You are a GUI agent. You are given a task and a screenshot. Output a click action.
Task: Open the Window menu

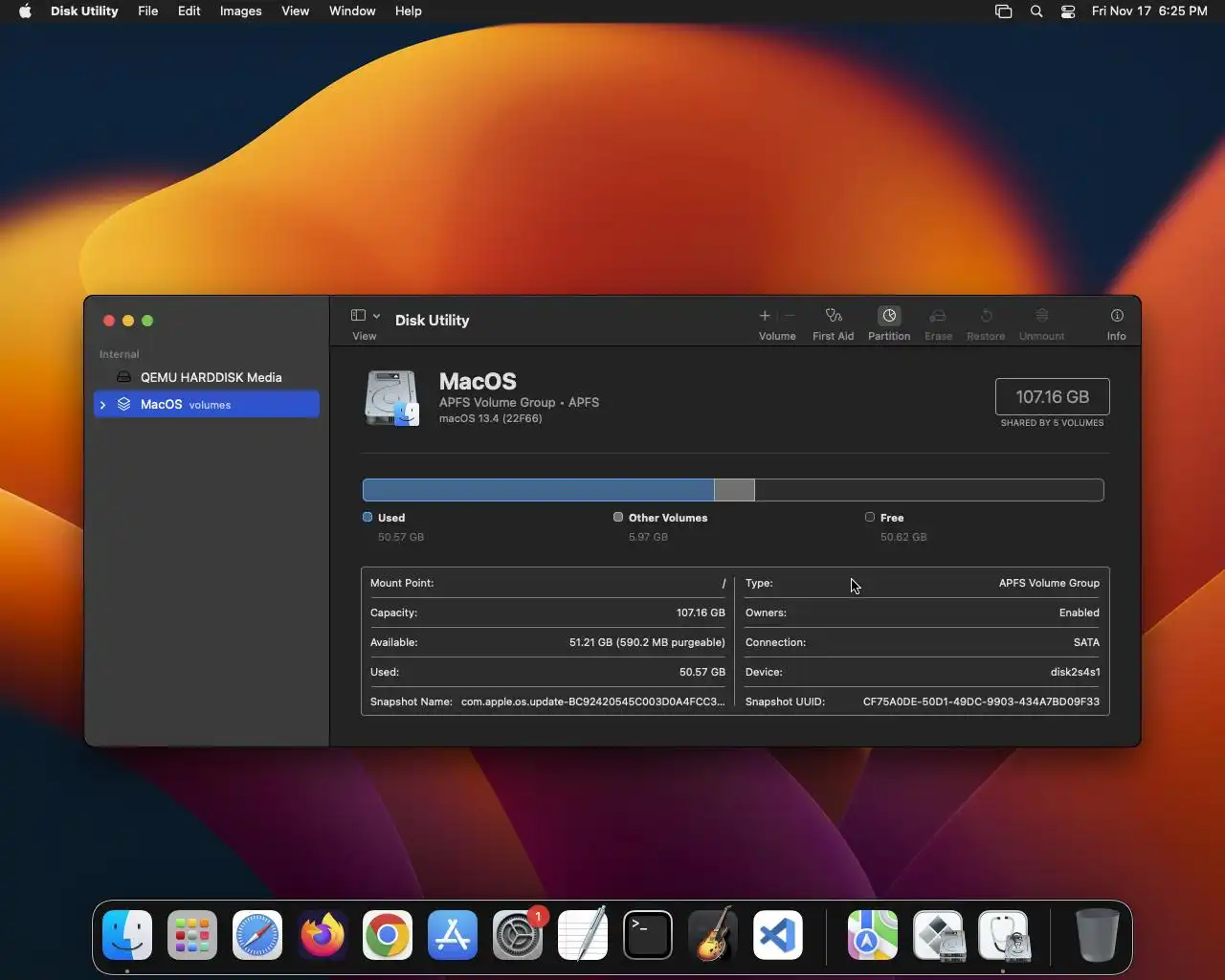[352, 11]
